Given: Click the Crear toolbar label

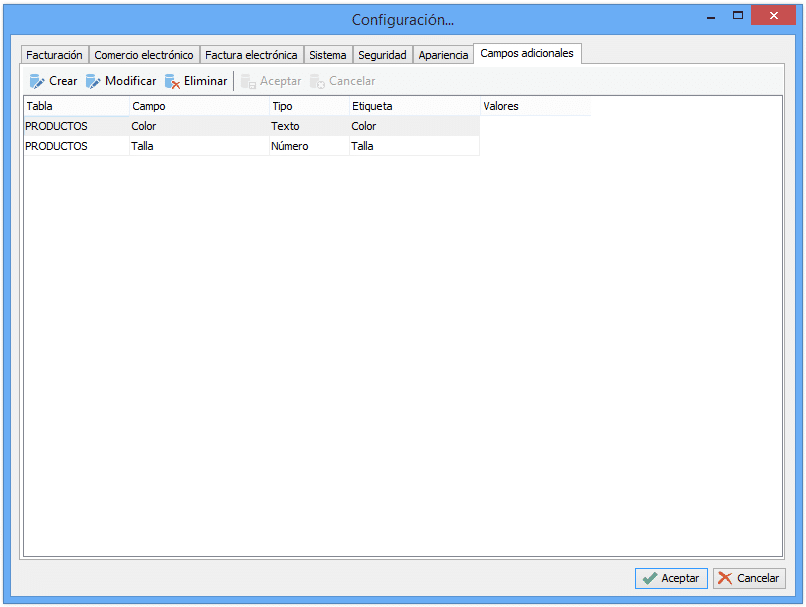Looking at the screenshot, I should (x=63, y=81).
